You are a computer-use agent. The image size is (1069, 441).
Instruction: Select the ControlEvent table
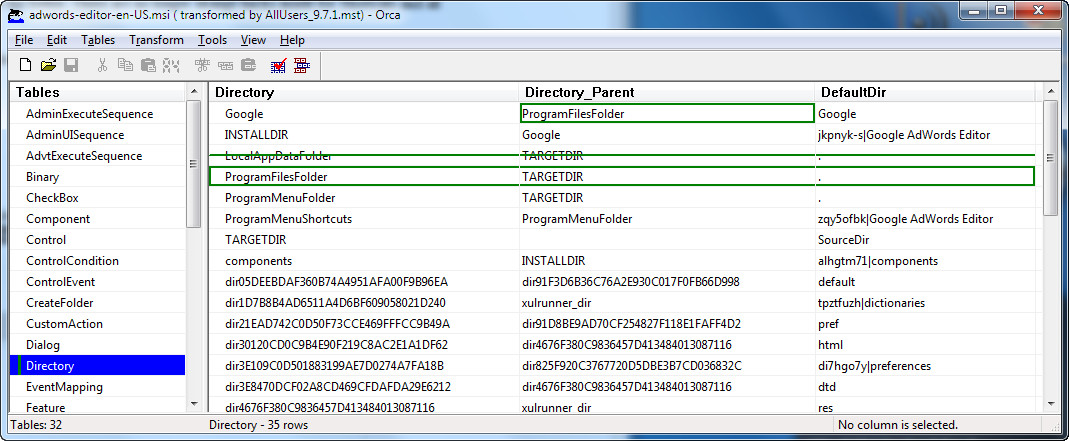coord(61,282)
